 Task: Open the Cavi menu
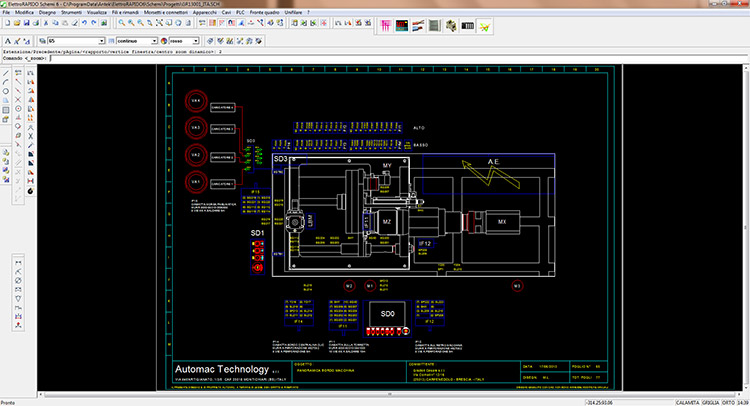tap(226, 12)
